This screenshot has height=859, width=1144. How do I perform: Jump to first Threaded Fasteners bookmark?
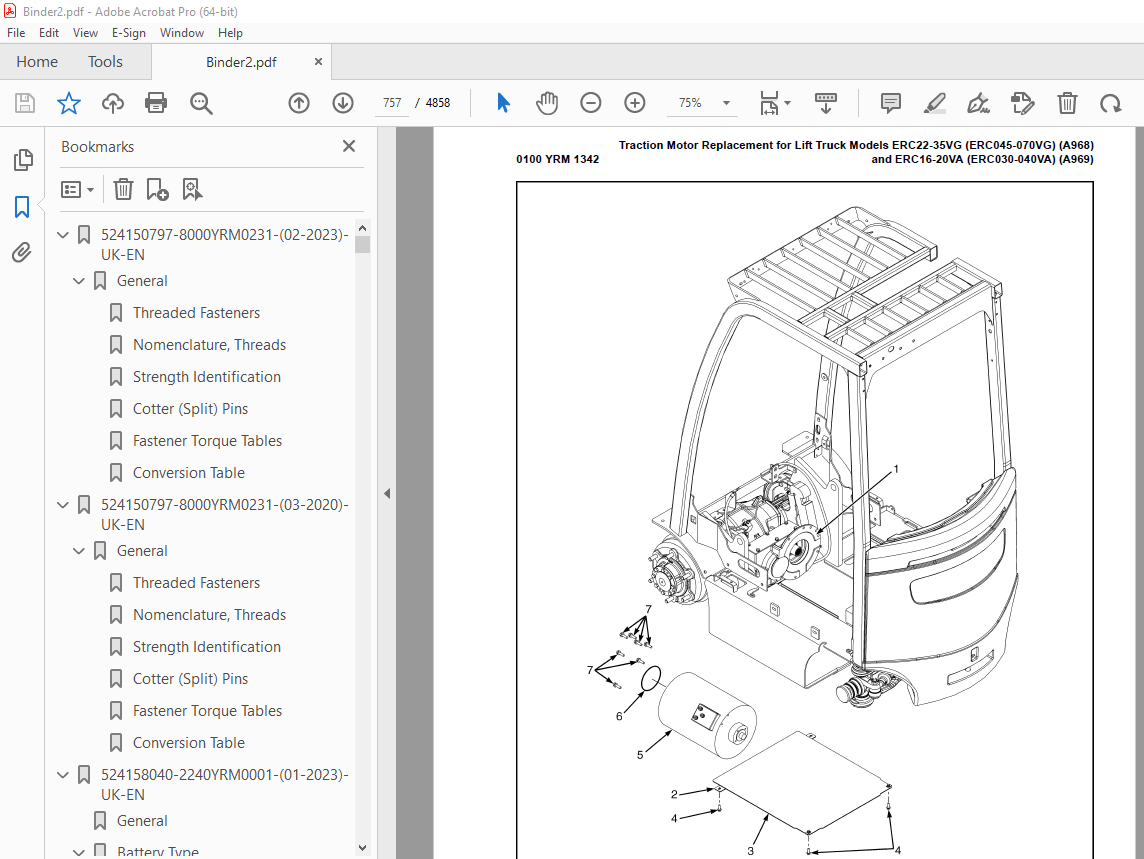tap(196, 313)
